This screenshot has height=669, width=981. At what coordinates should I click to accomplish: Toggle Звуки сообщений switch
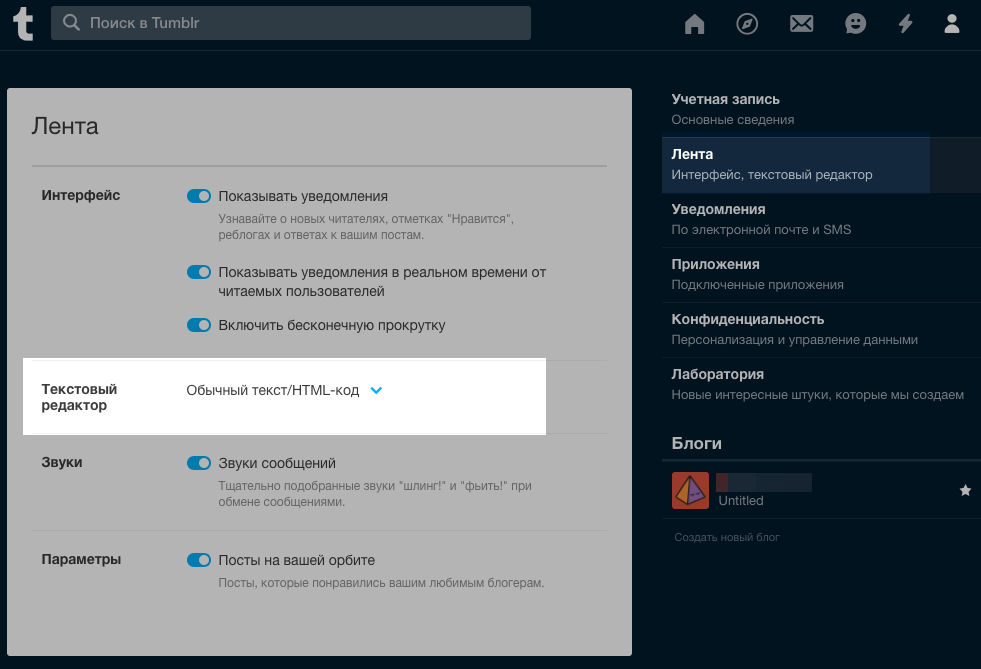point(199,463)
